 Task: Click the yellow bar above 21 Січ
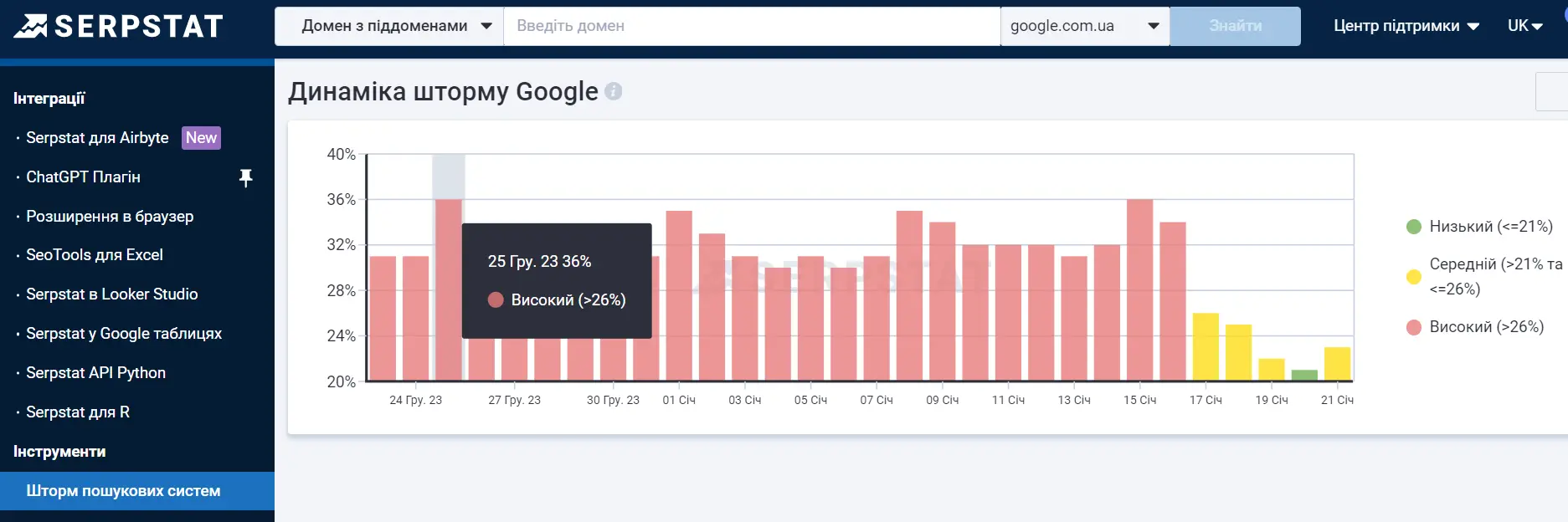click(1337, 364)
